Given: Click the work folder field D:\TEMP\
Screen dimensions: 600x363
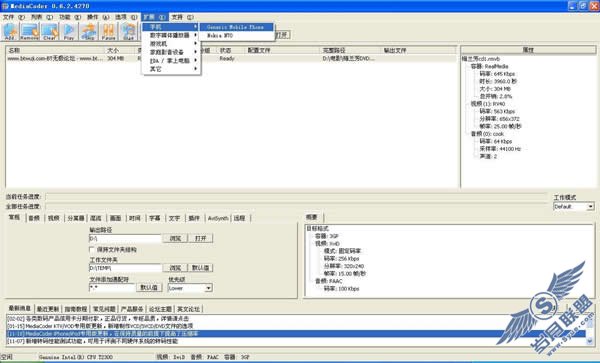Looking at the screenshot, I should pos(125,268).
